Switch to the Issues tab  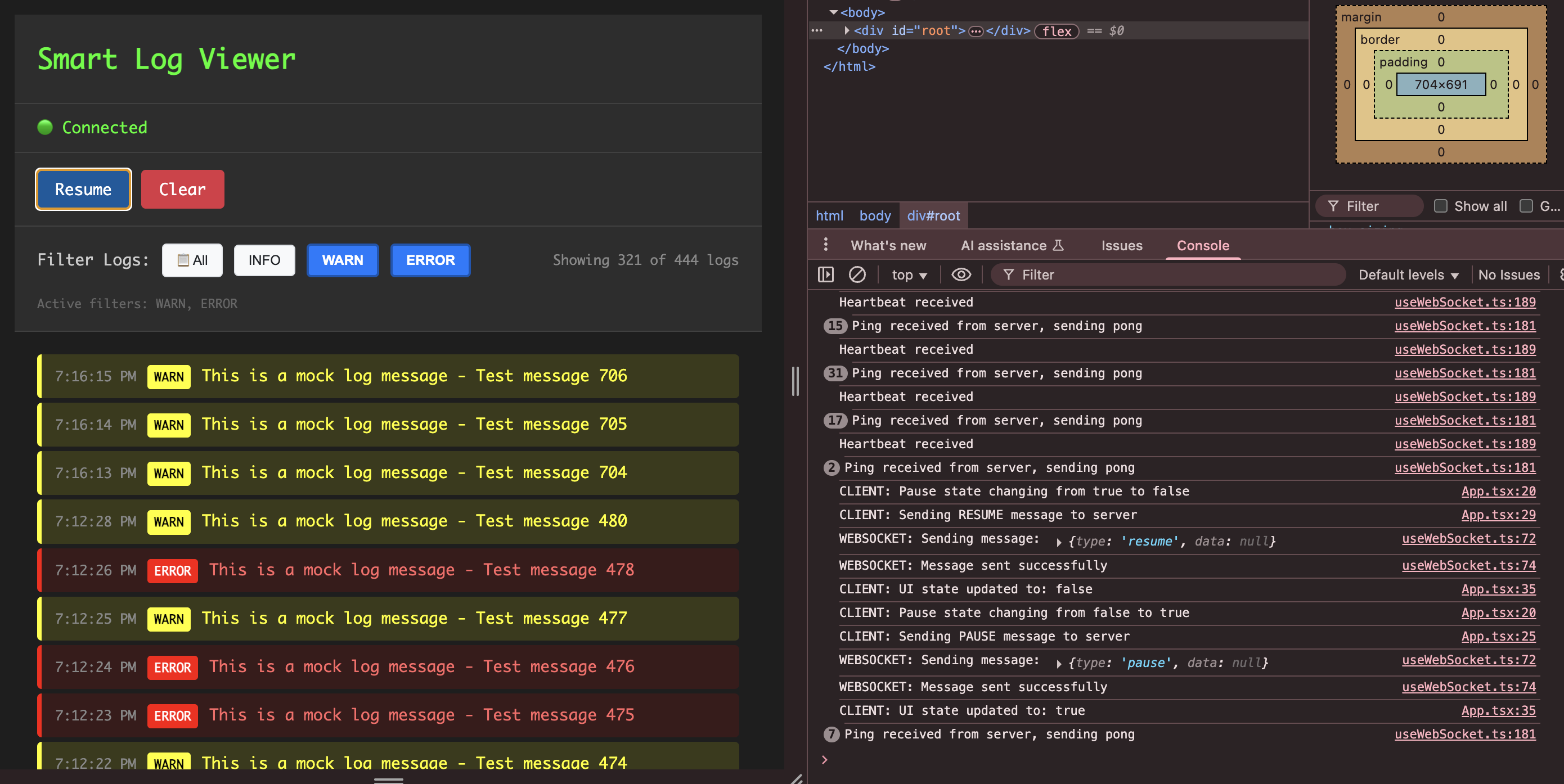[1121, 246]
